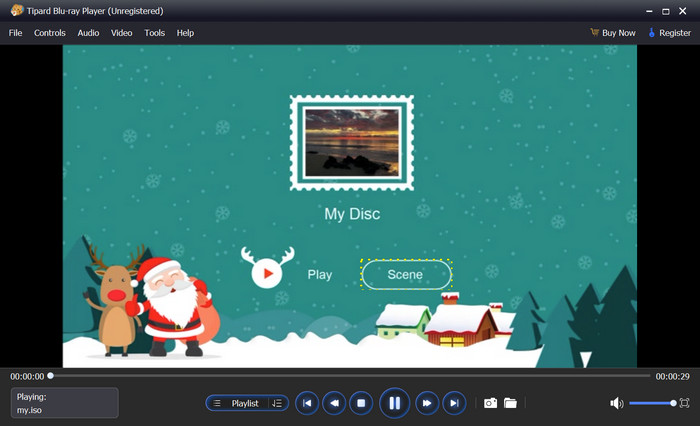Image resolution: width=700 pixels, height=426 pixels.
Task: Select the Scene button on disc menu
Action: [405, 275]
